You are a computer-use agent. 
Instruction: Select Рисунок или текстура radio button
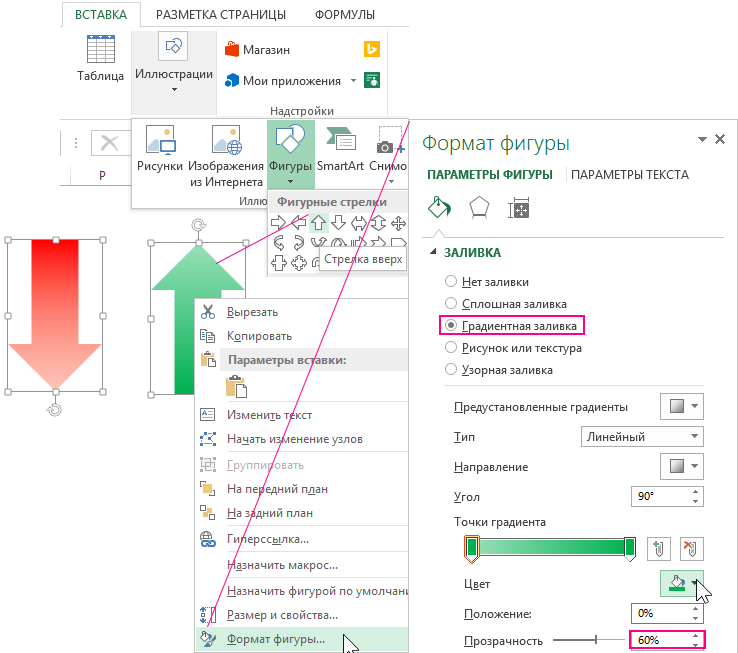pos(451,347)
